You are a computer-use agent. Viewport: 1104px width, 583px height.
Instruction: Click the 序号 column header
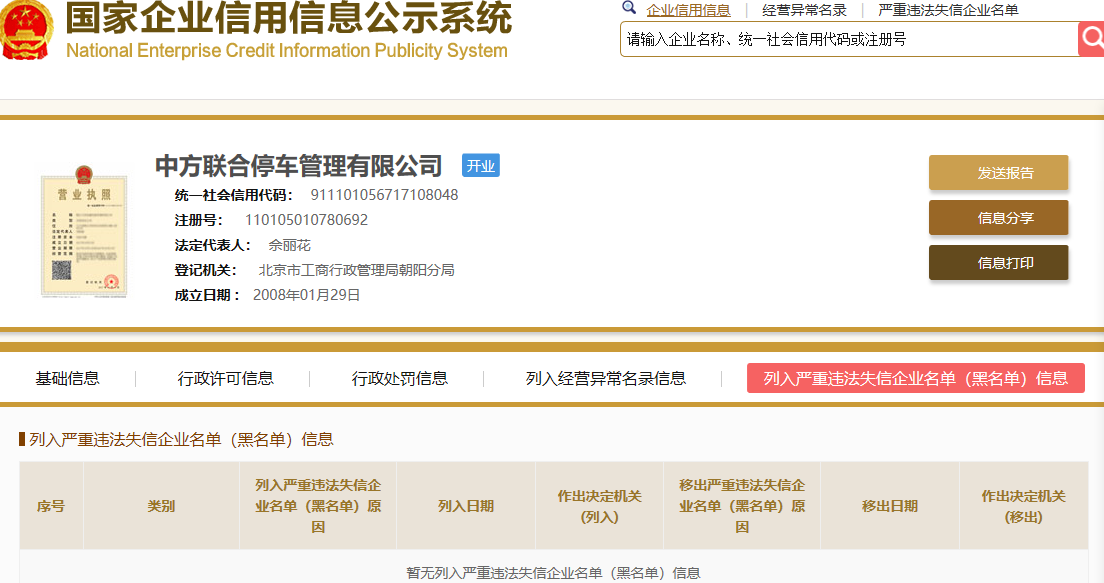(x=51, y=506)
